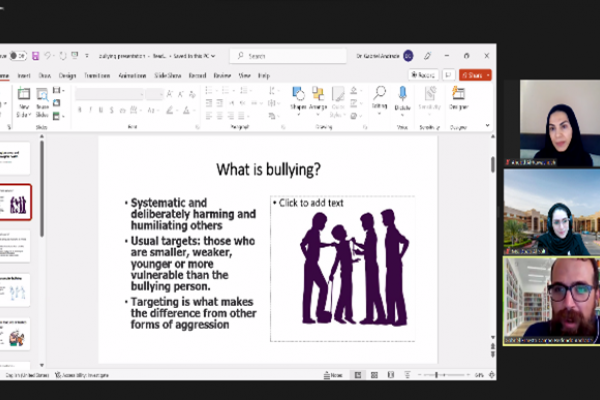This screenshot has height=400, width=600.
Task: Open the Design tab
Action: tap(67, 75)
